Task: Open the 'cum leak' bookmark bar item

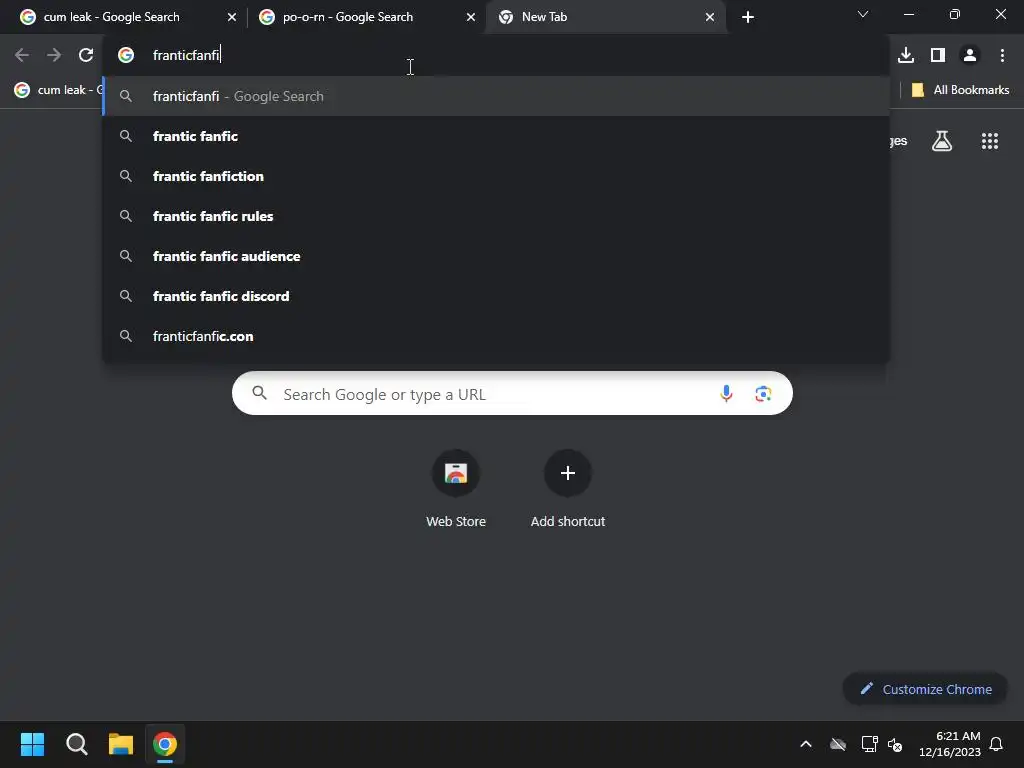Action: click(59, 90)
